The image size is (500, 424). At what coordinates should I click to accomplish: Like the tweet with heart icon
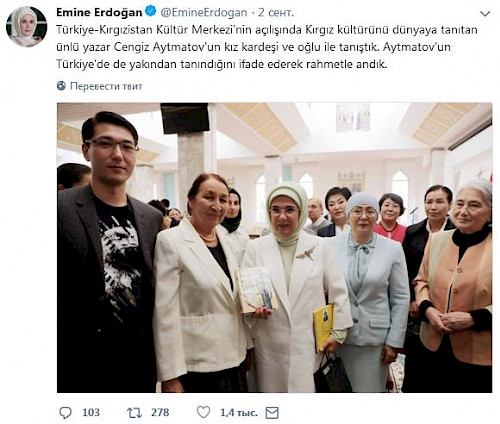(x=203, y=412)
